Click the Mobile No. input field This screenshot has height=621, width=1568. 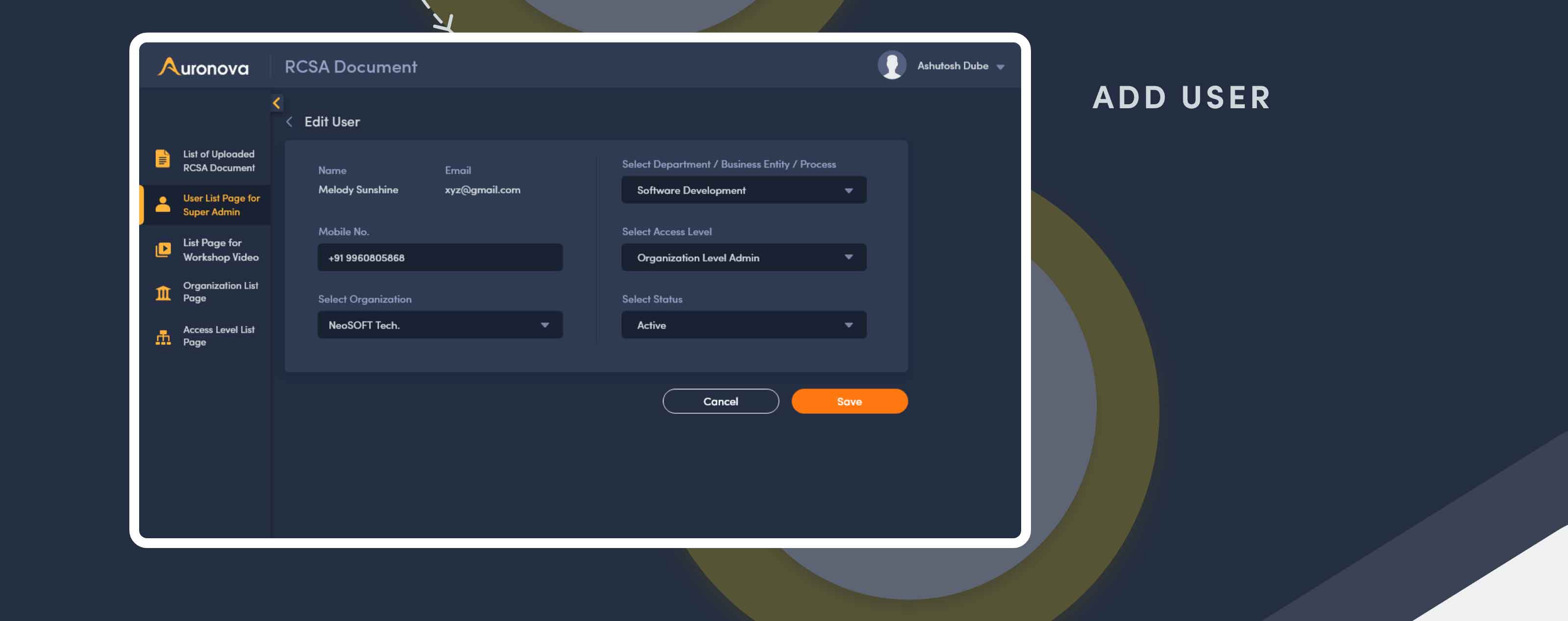pos(440,257)
